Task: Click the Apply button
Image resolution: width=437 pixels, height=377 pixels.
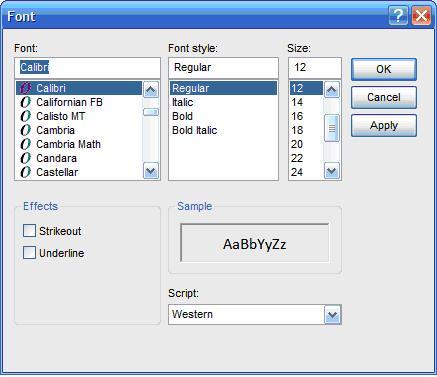Action: pyautogui.click(x=384, y=126)
